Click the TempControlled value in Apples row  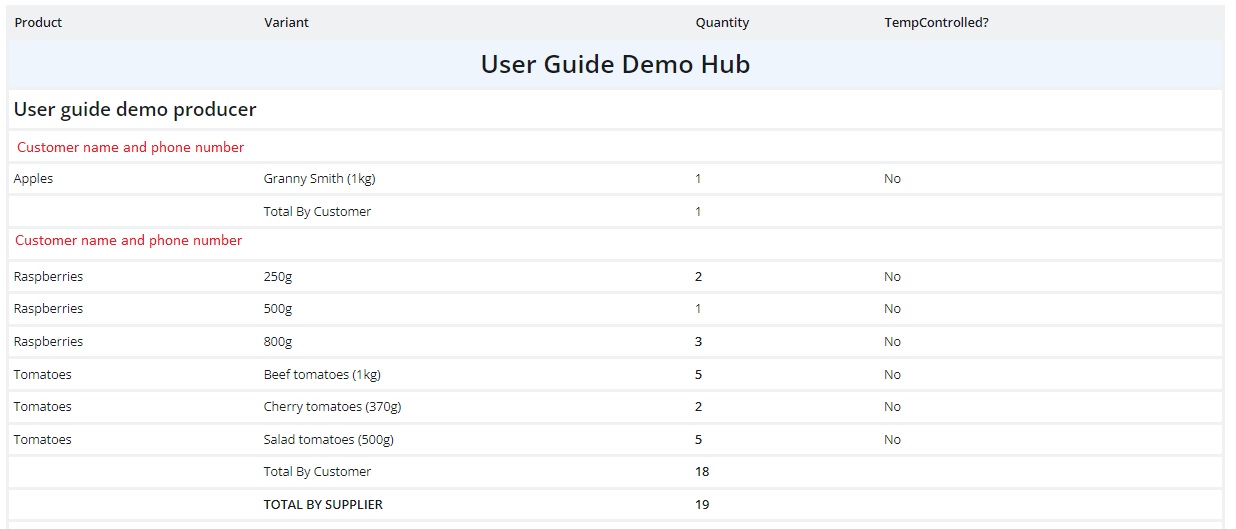point(892,179)
